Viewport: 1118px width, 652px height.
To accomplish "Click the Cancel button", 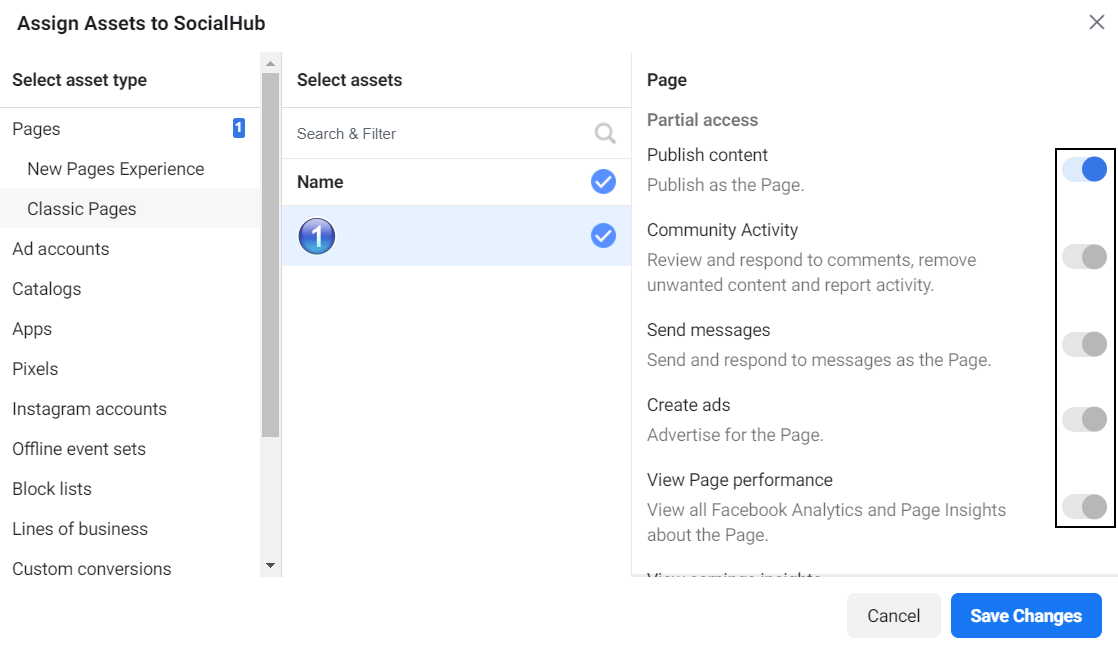I will (x=893, y=616).
